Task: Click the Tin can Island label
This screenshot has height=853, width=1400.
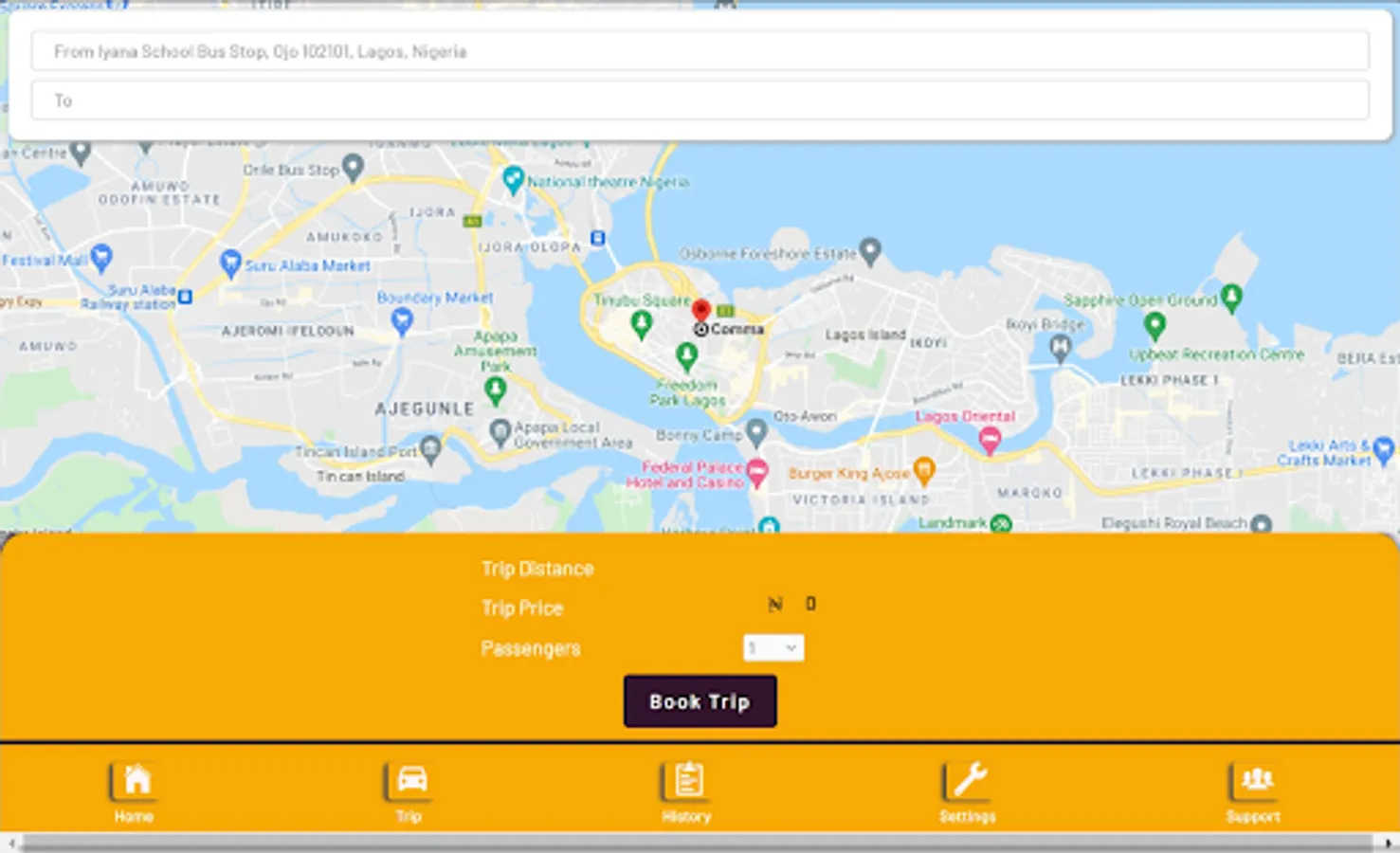Action: [360, 476]
